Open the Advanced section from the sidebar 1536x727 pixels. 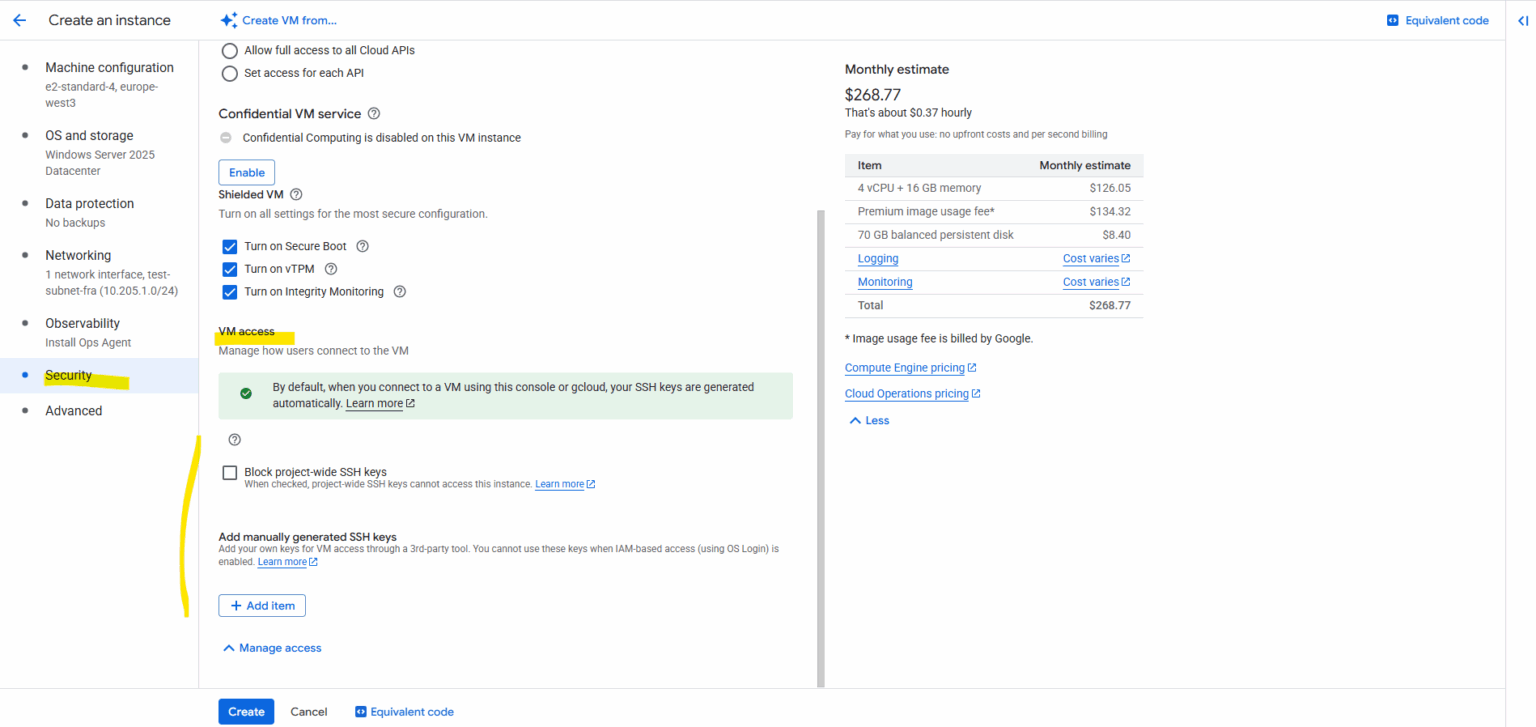pyautogui.click(x=73, y=410)
